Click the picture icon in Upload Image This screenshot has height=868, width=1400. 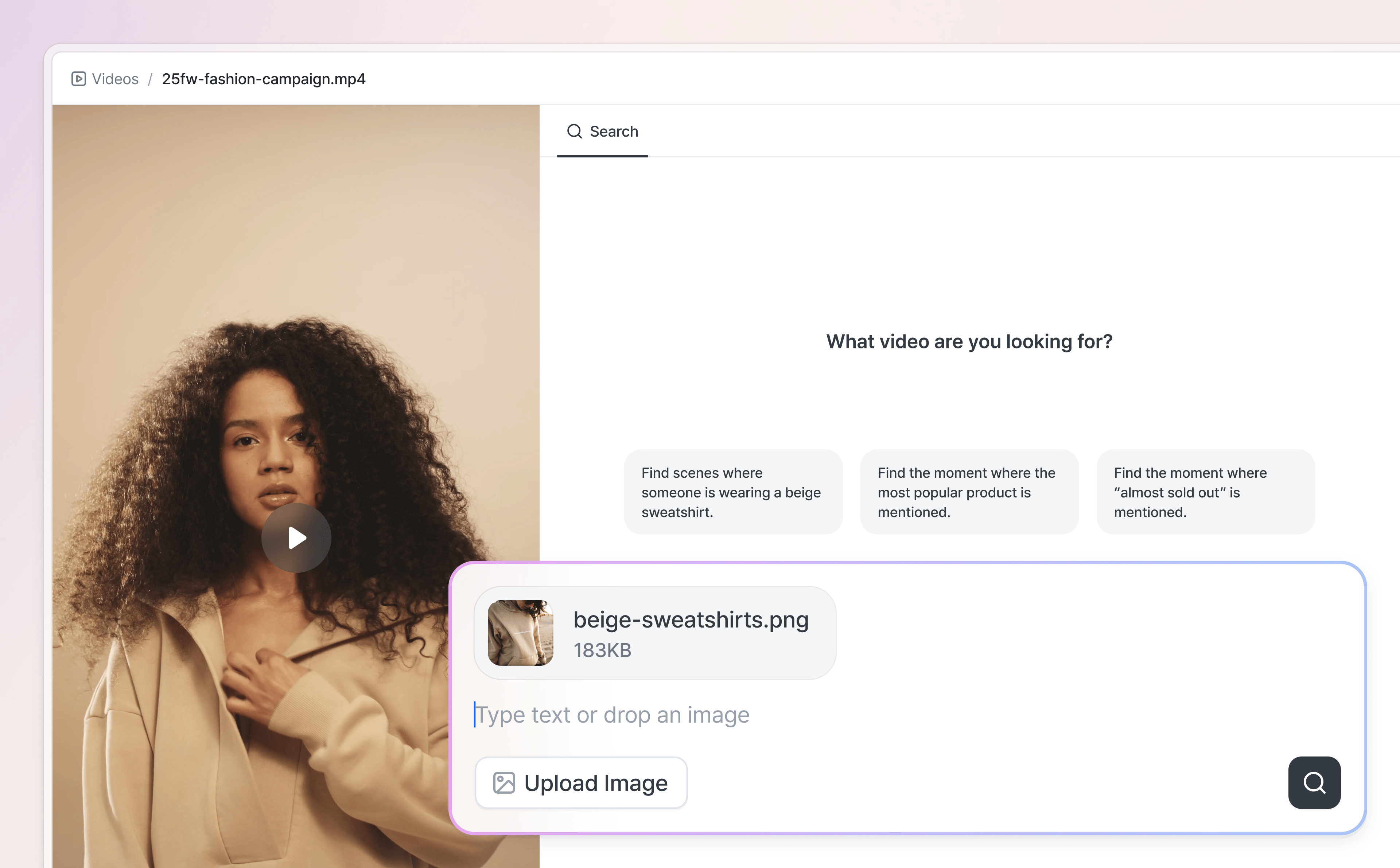tap(504, 783)
